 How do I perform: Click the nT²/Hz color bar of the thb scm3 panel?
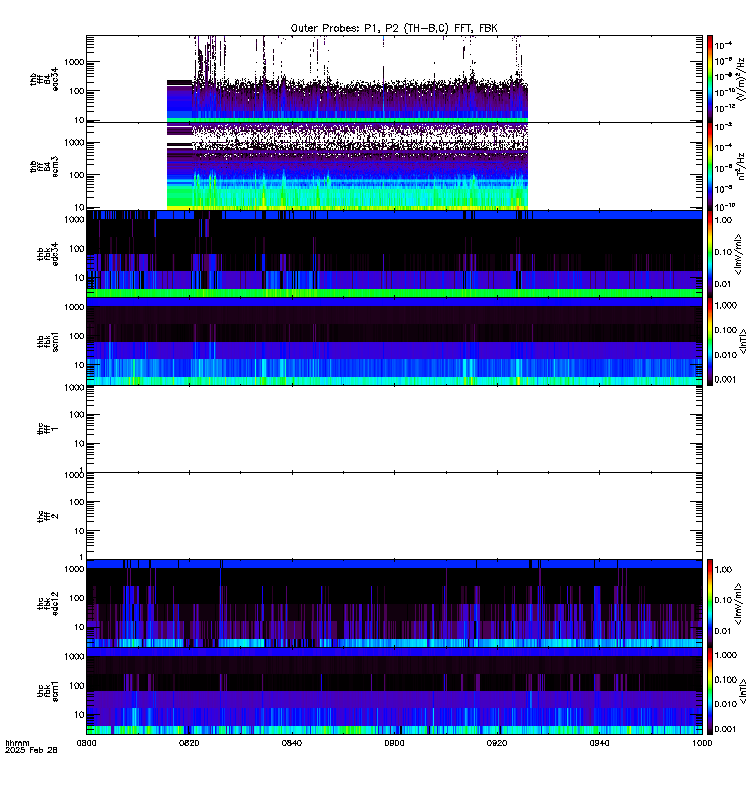coord(710,166)
